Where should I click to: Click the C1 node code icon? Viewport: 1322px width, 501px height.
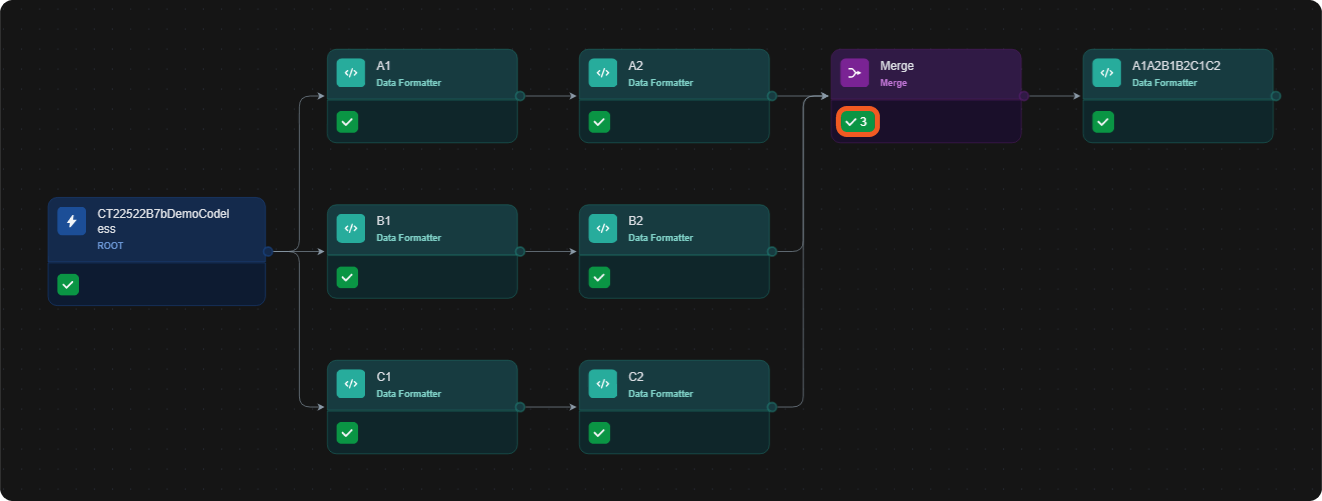[x=351, y=384]
